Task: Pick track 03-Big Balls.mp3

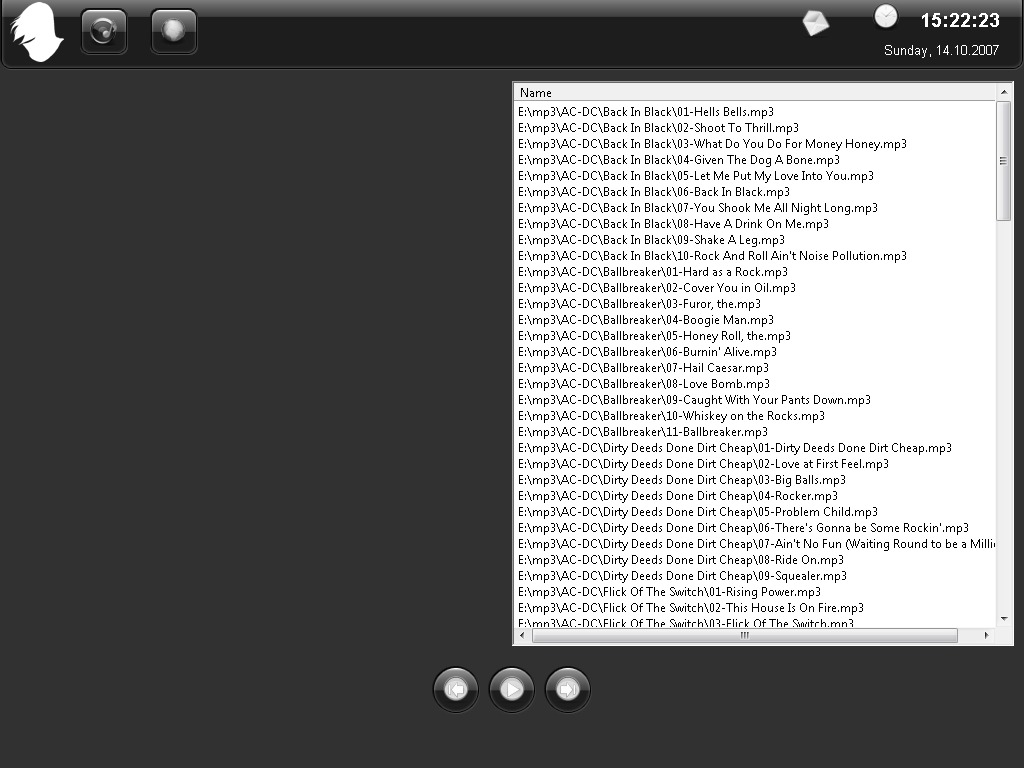Action: [682, 480]
